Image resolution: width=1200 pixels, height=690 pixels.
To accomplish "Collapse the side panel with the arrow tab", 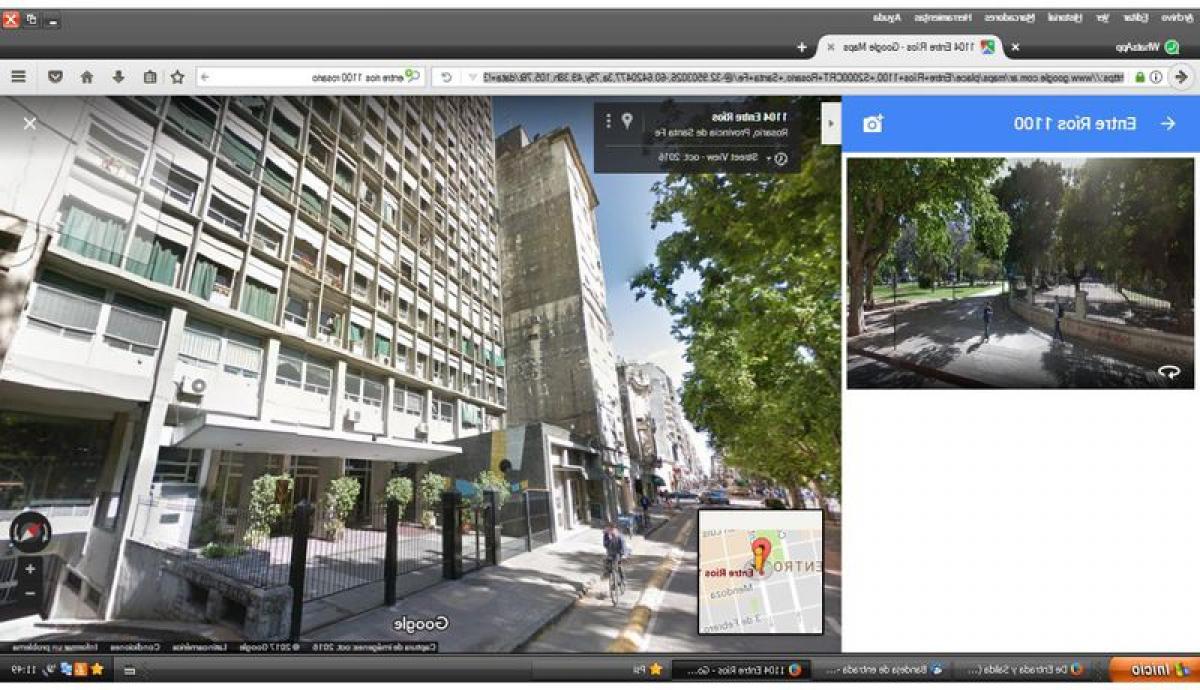I will coord(830,123).
